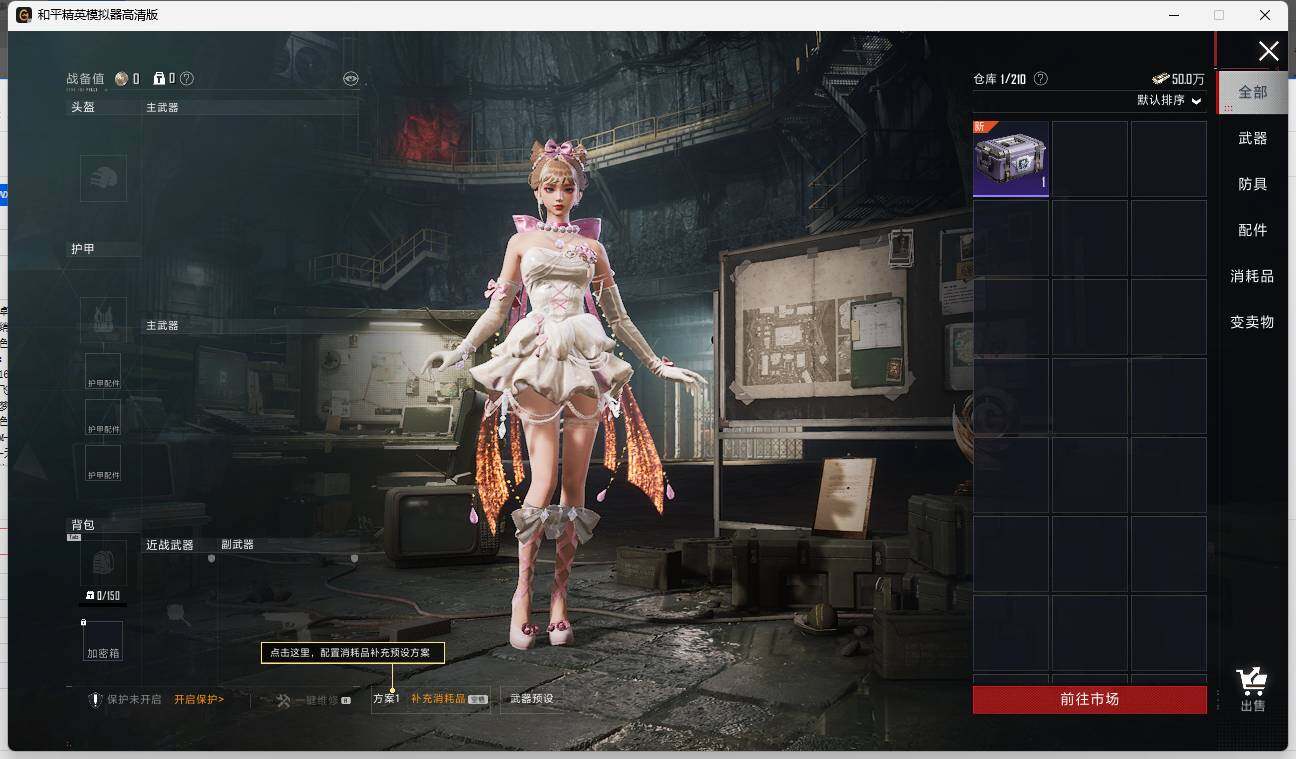This screenshot has height=759, width=1296.
Task: Select 方案1 preset plan
Action: coord(386,699)
